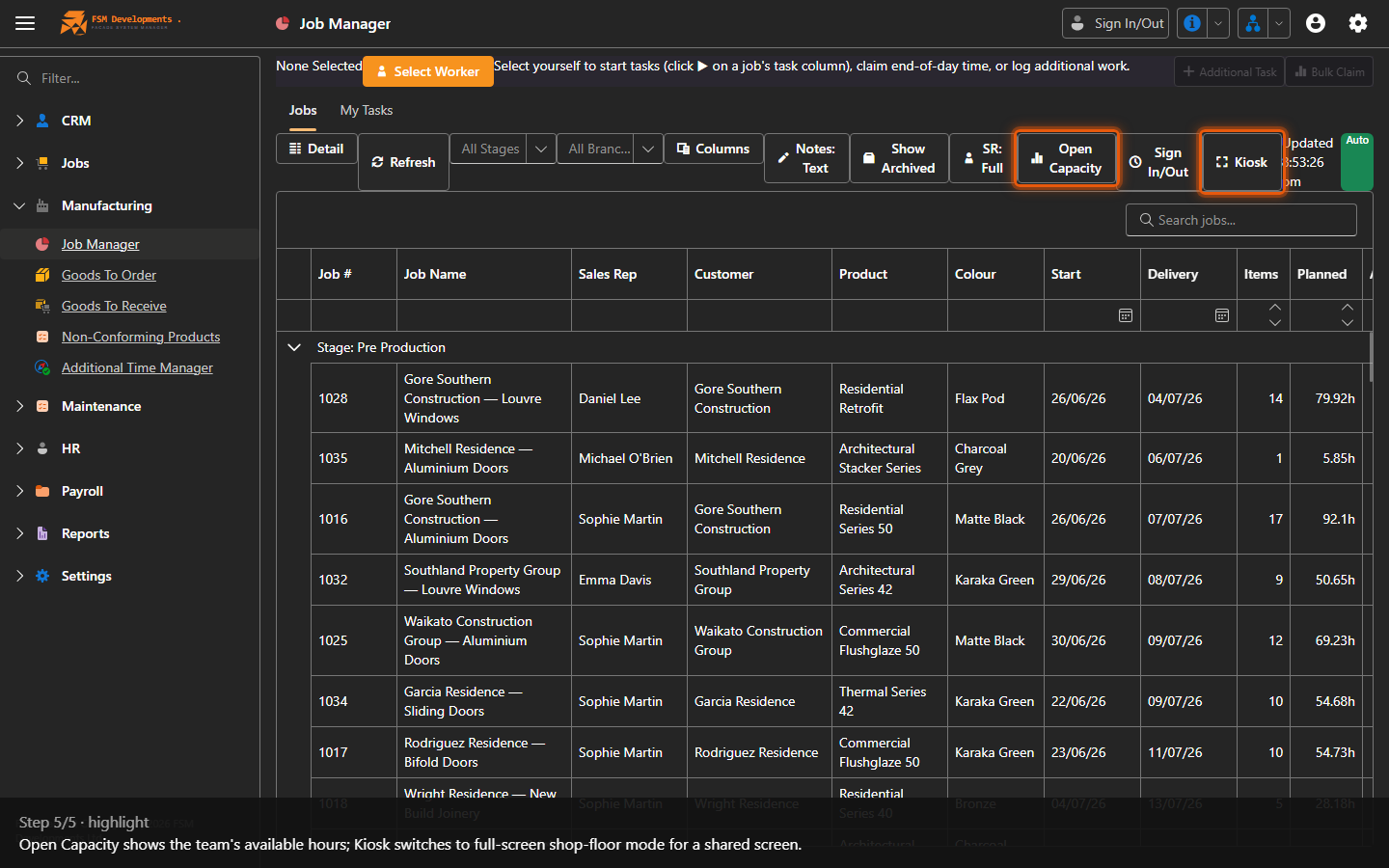Open dropdown next to hierarchy icon
Screen dimensions: 1389x868
pyautogui.click(x=1279, y=23)
